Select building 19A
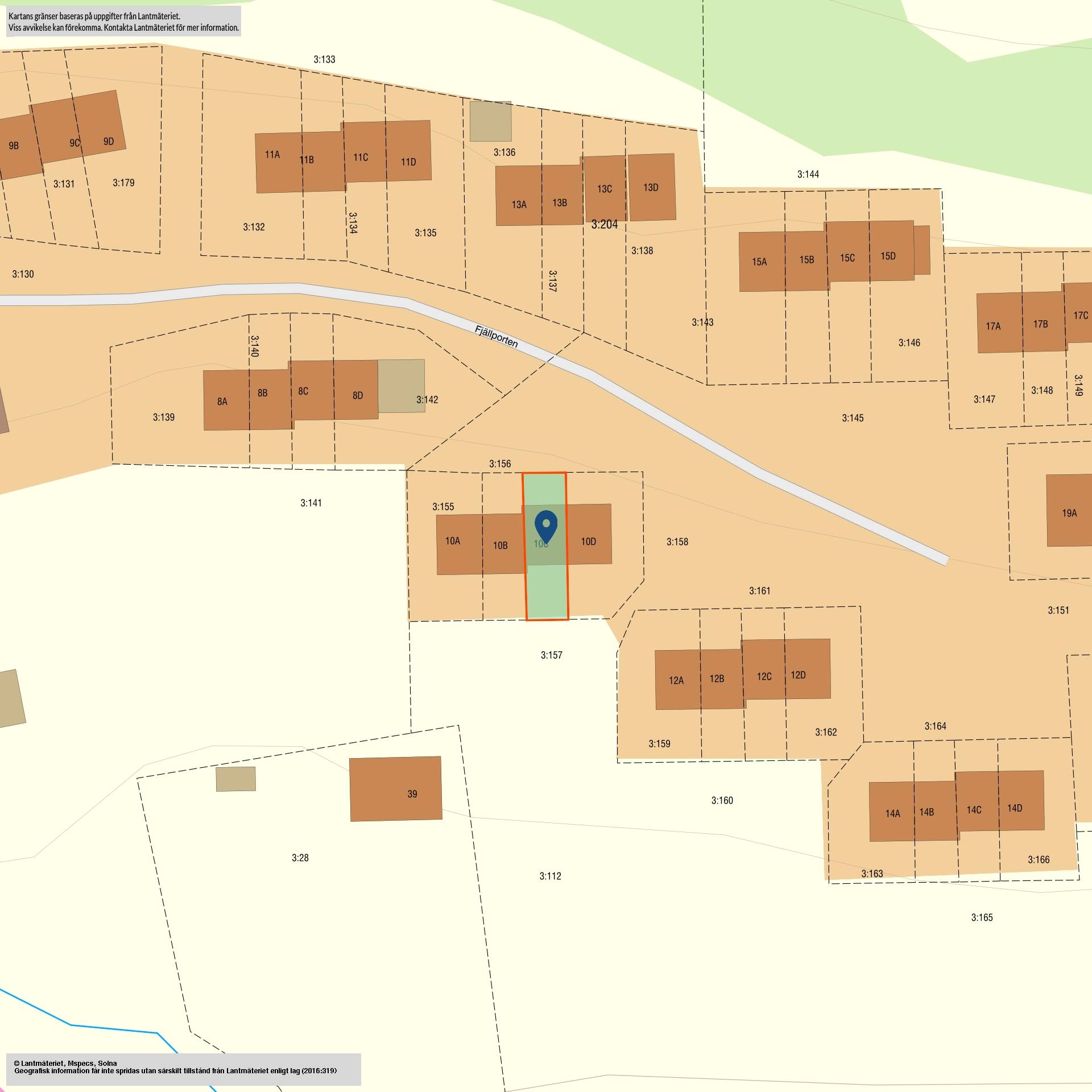 pos(1069,511)
